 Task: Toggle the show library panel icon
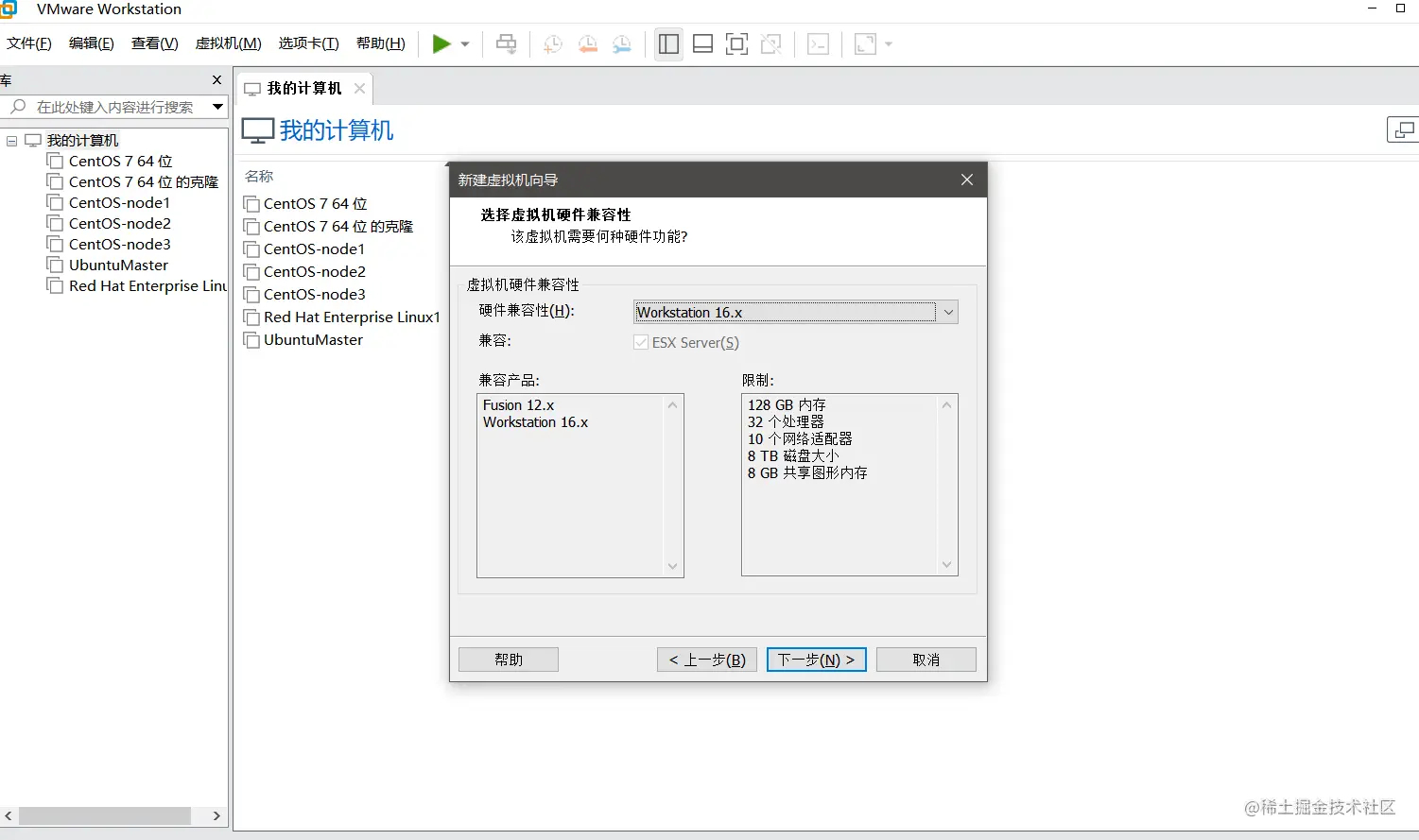pyautogui.click(x=668, y=43)
